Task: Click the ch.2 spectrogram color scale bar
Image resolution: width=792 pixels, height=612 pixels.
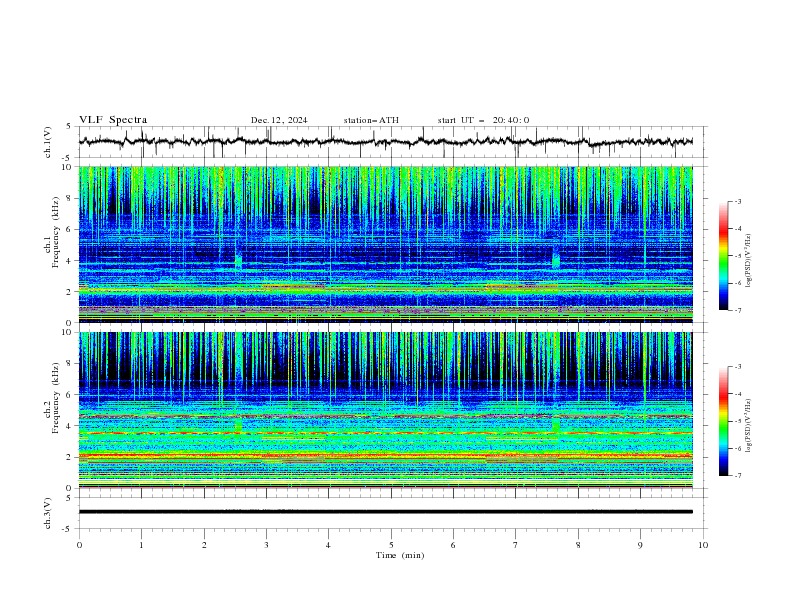Action: [723, 421]
